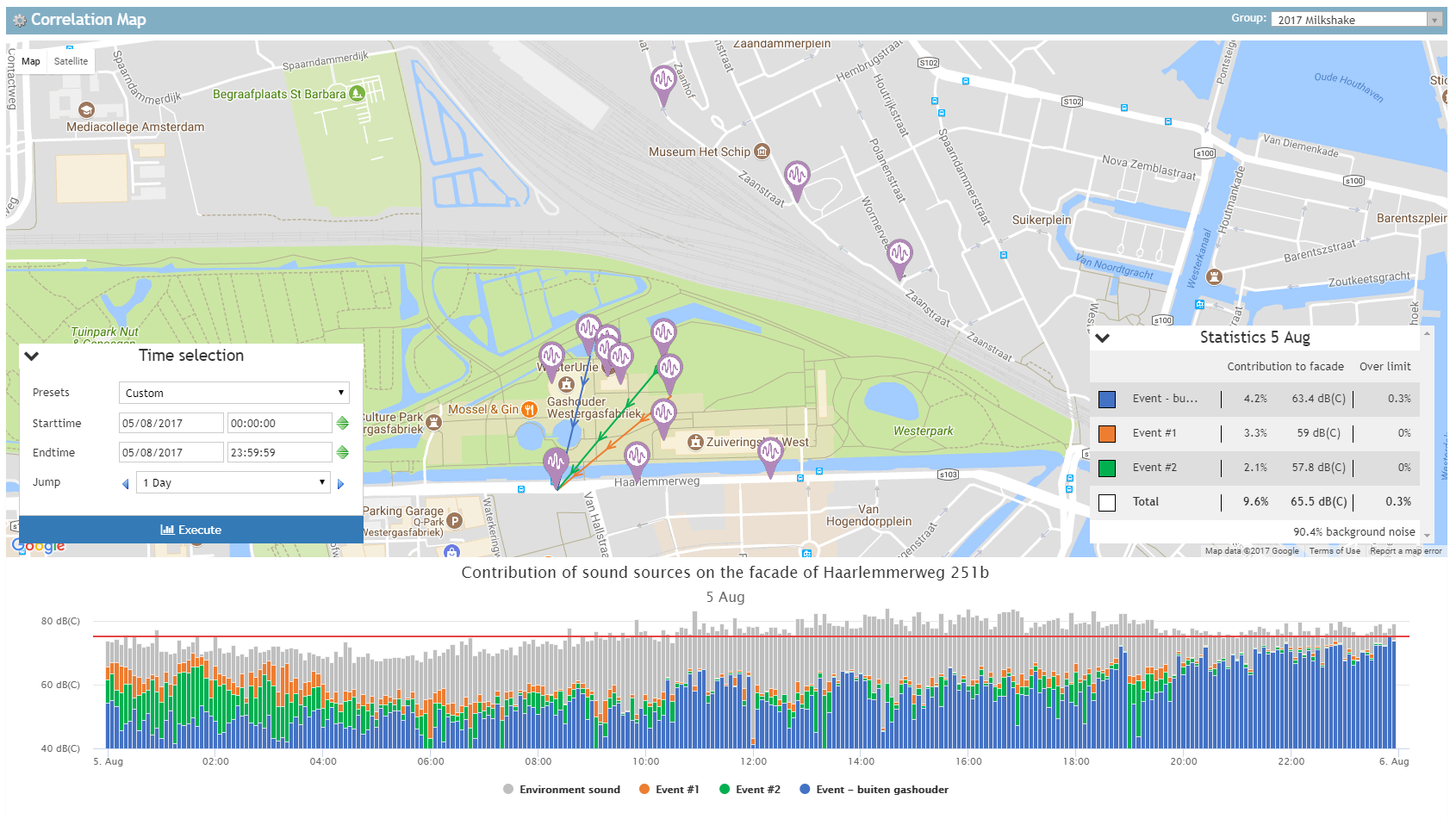This screenshot has width=1456, height=819.
Task: Open the Terms of Use link
Action: click(x=1334, y=551)
